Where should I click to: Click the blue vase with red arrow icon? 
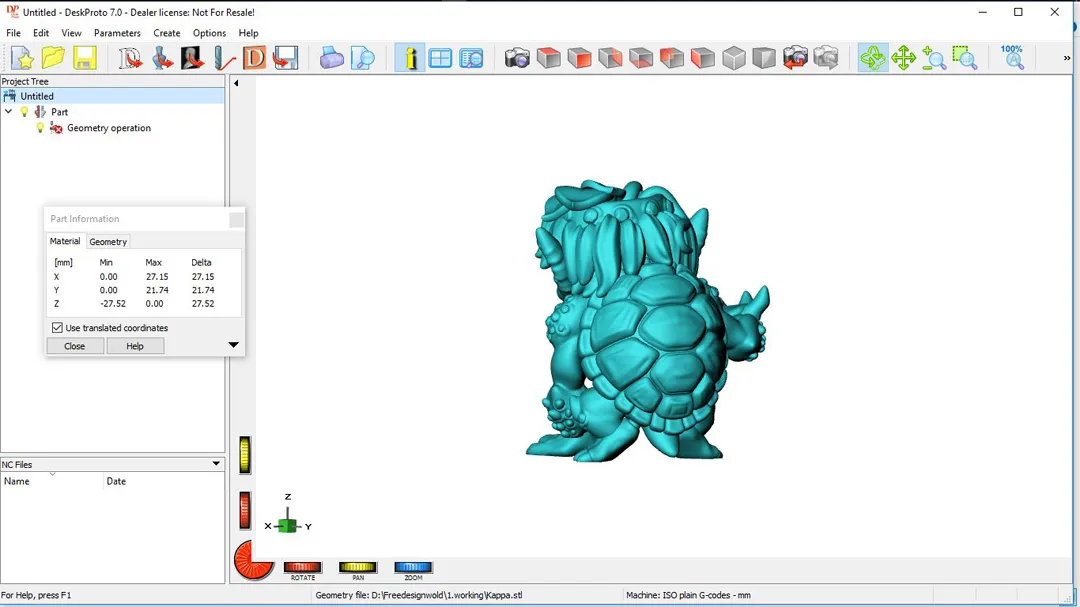click(x=162, y=58)
